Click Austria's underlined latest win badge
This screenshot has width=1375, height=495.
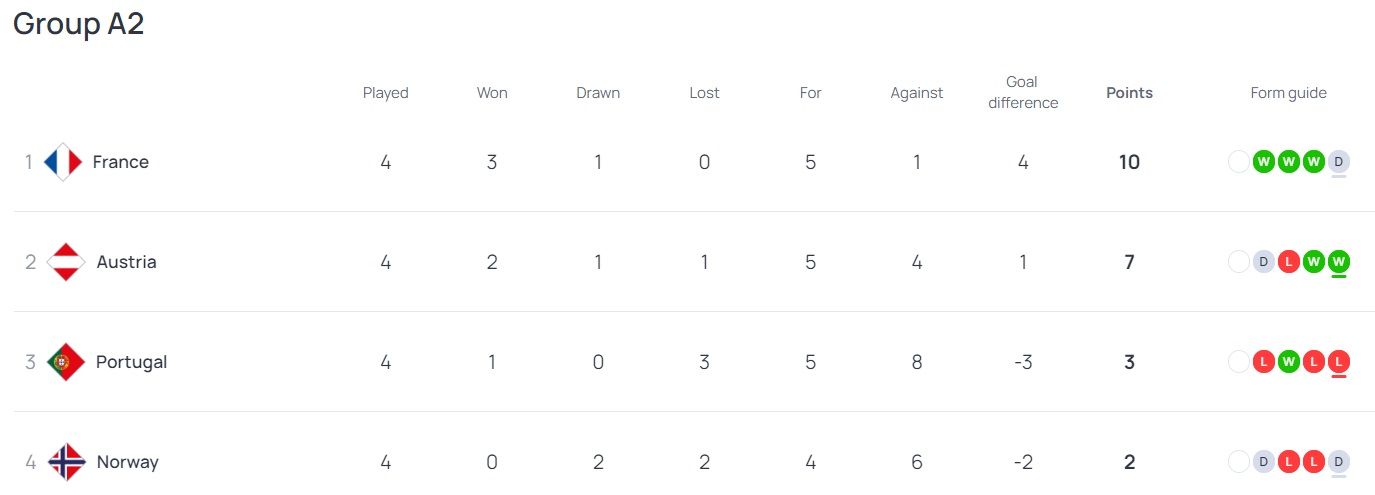(1339, 262)
